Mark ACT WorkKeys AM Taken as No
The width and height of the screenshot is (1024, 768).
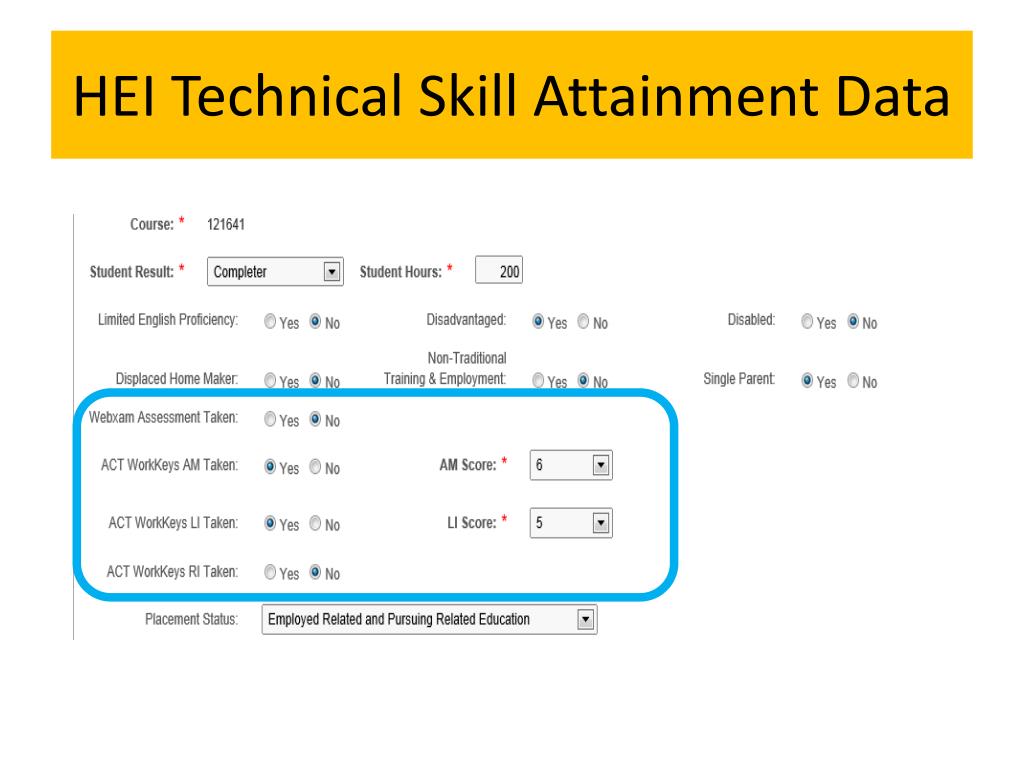(x=315, y=466)
